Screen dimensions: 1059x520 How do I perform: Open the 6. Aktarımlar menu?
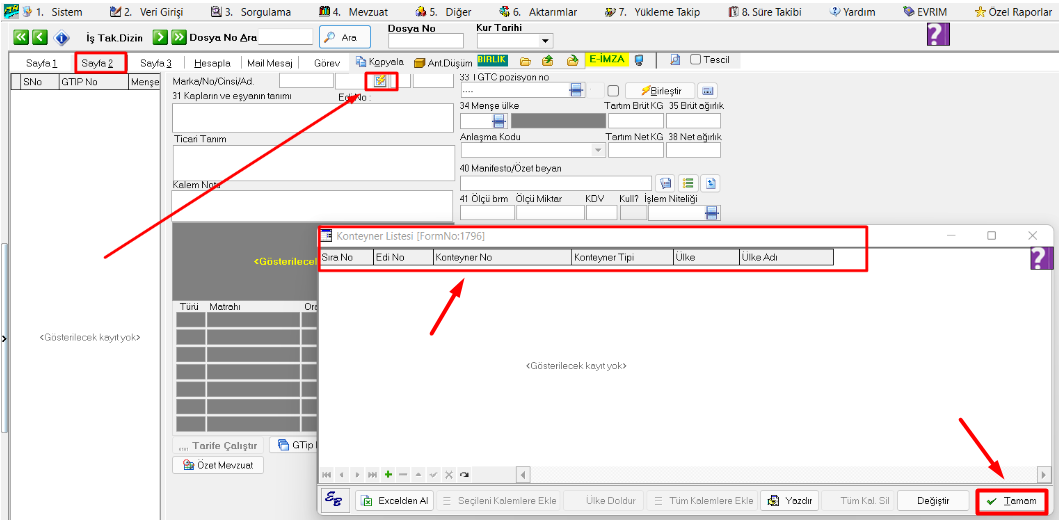tap(538, 11)
